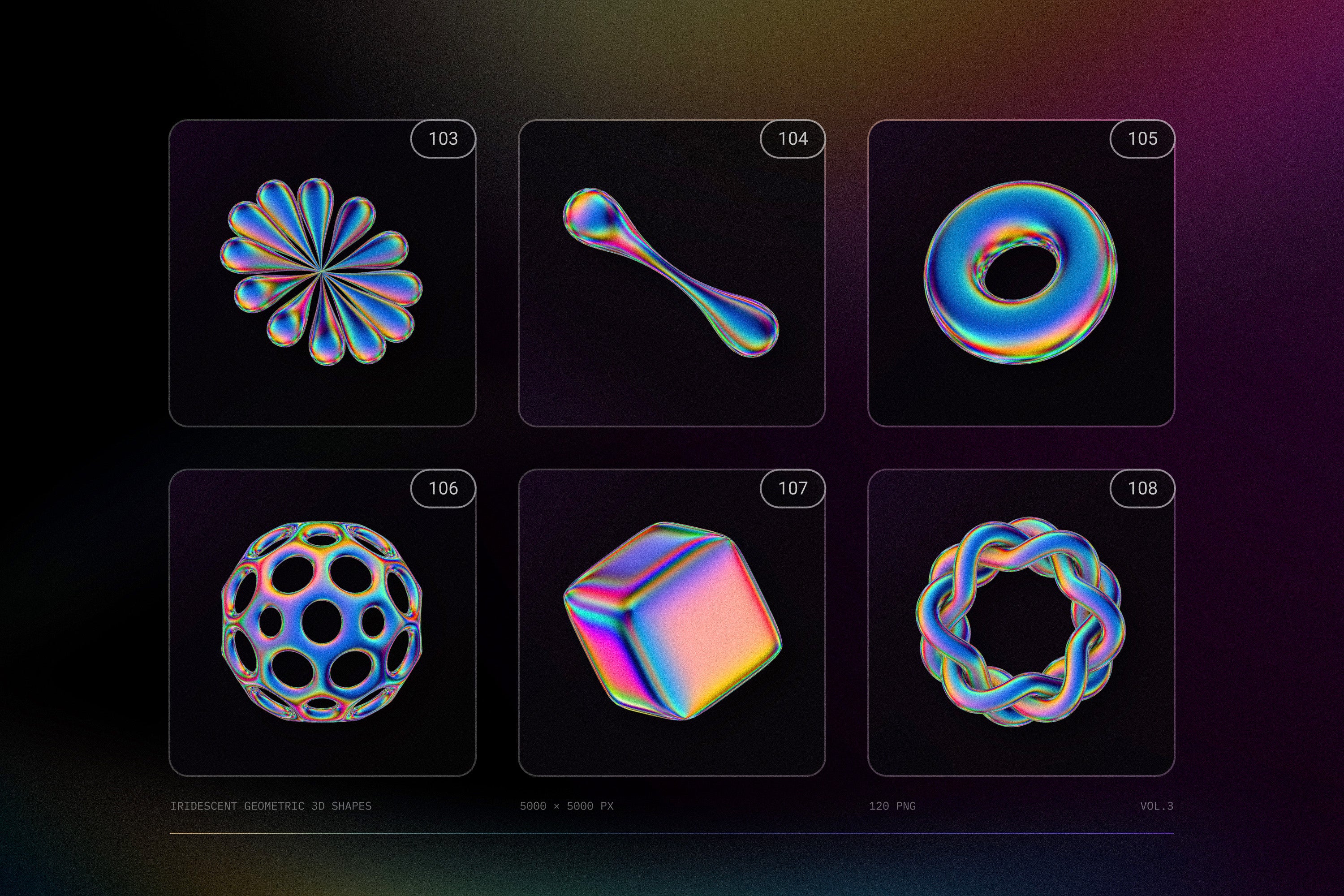Click the 106 number badge
The width and height of the screenshot is (1344, 896).
(x=443, y=488)
